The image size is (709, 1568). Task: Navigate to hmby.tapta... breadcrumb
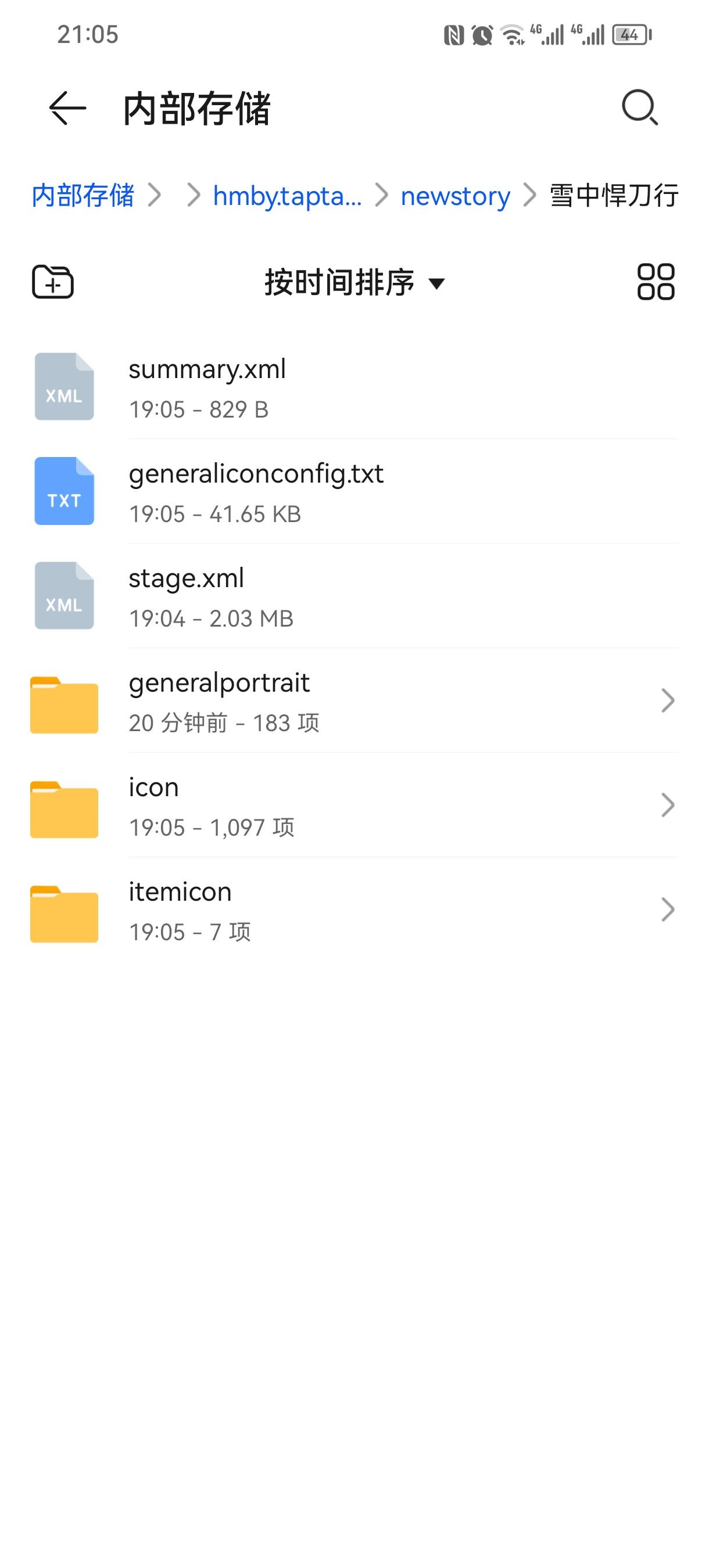[287, 196]
